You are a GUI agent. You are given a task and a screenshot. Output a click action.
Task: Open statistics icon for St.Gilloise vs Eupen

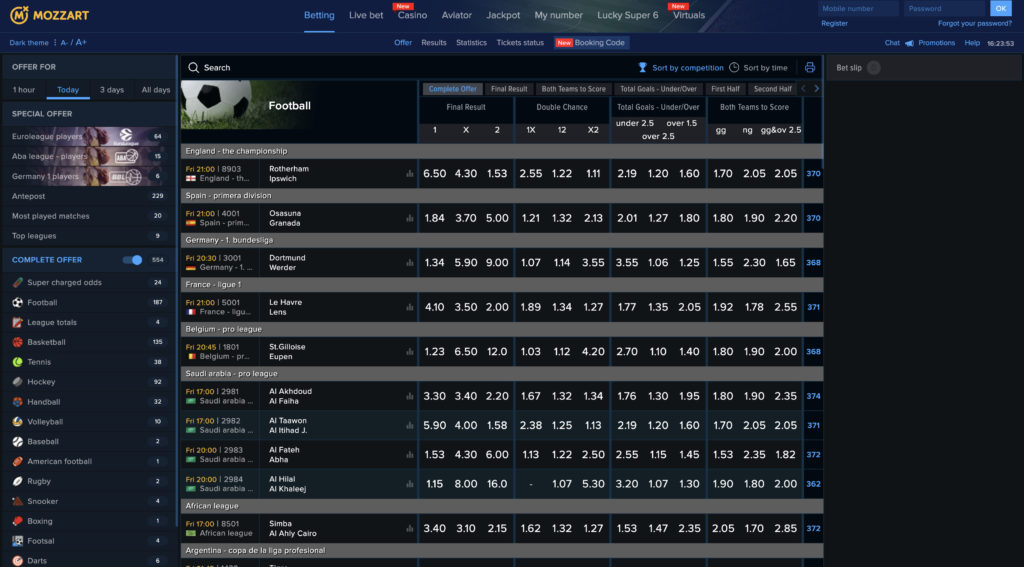410,351
